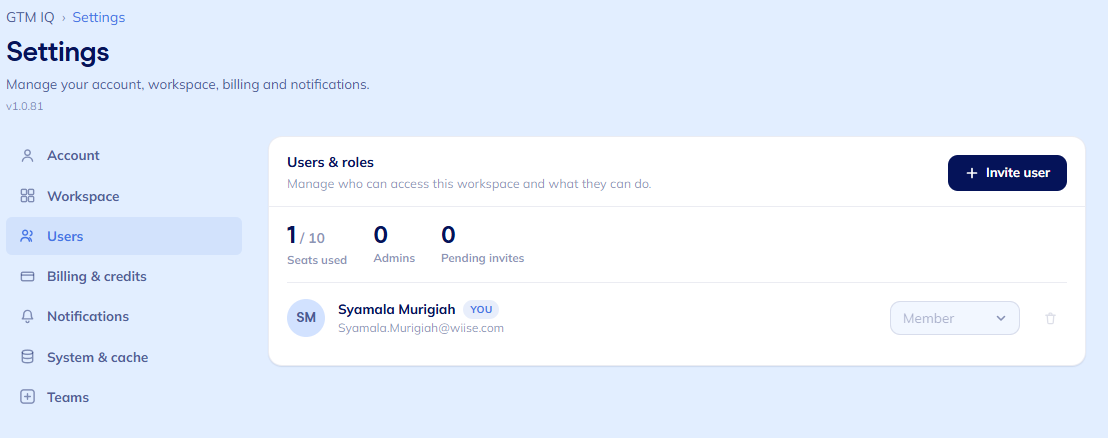Screen dimensions: 1108x438
Task: Delete user with the trash icon
Action: coord(1050,319)
